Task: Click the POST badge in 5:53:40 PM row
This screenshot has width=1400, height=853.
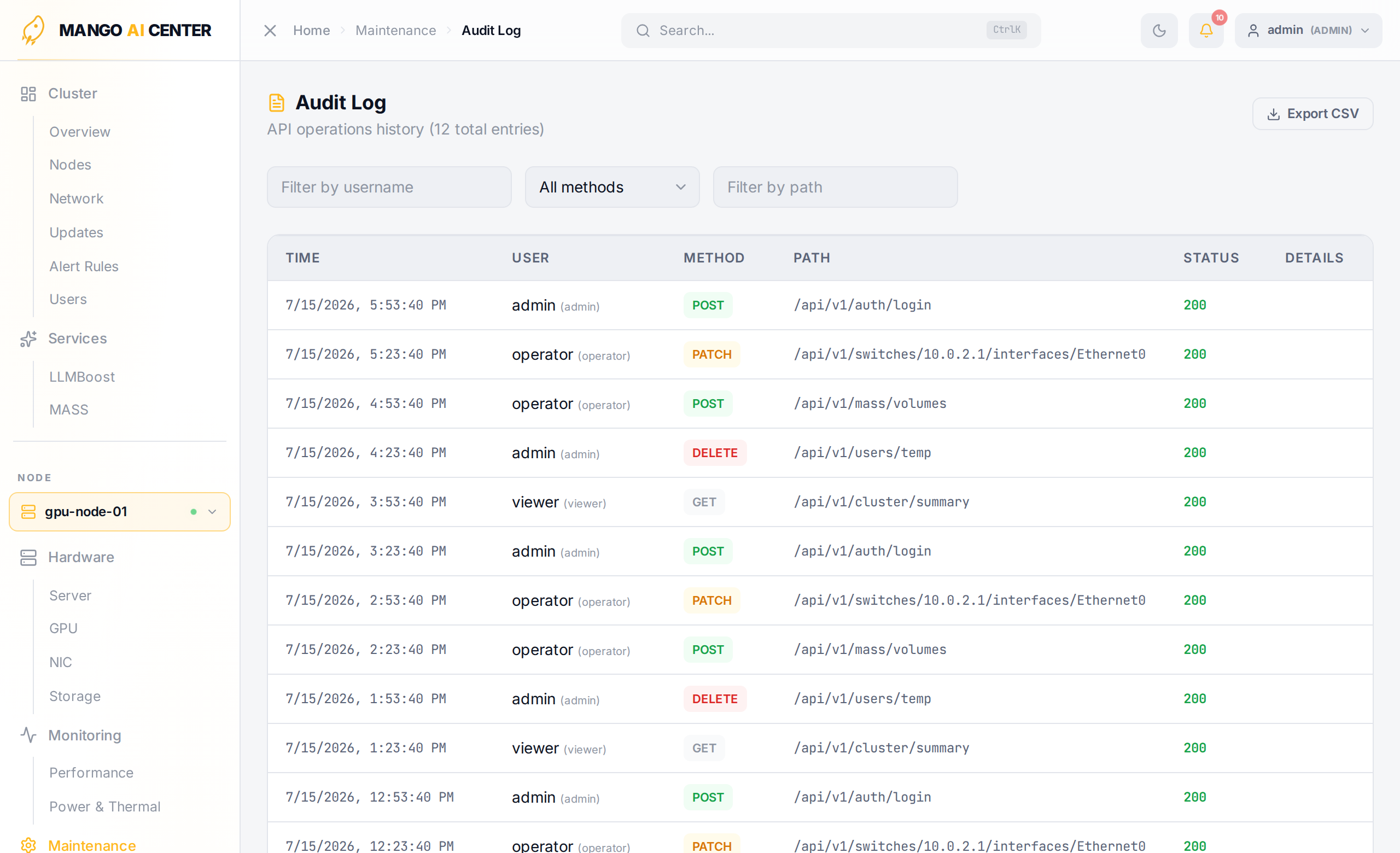Action: pyautogui.click(x=708, y=305)
